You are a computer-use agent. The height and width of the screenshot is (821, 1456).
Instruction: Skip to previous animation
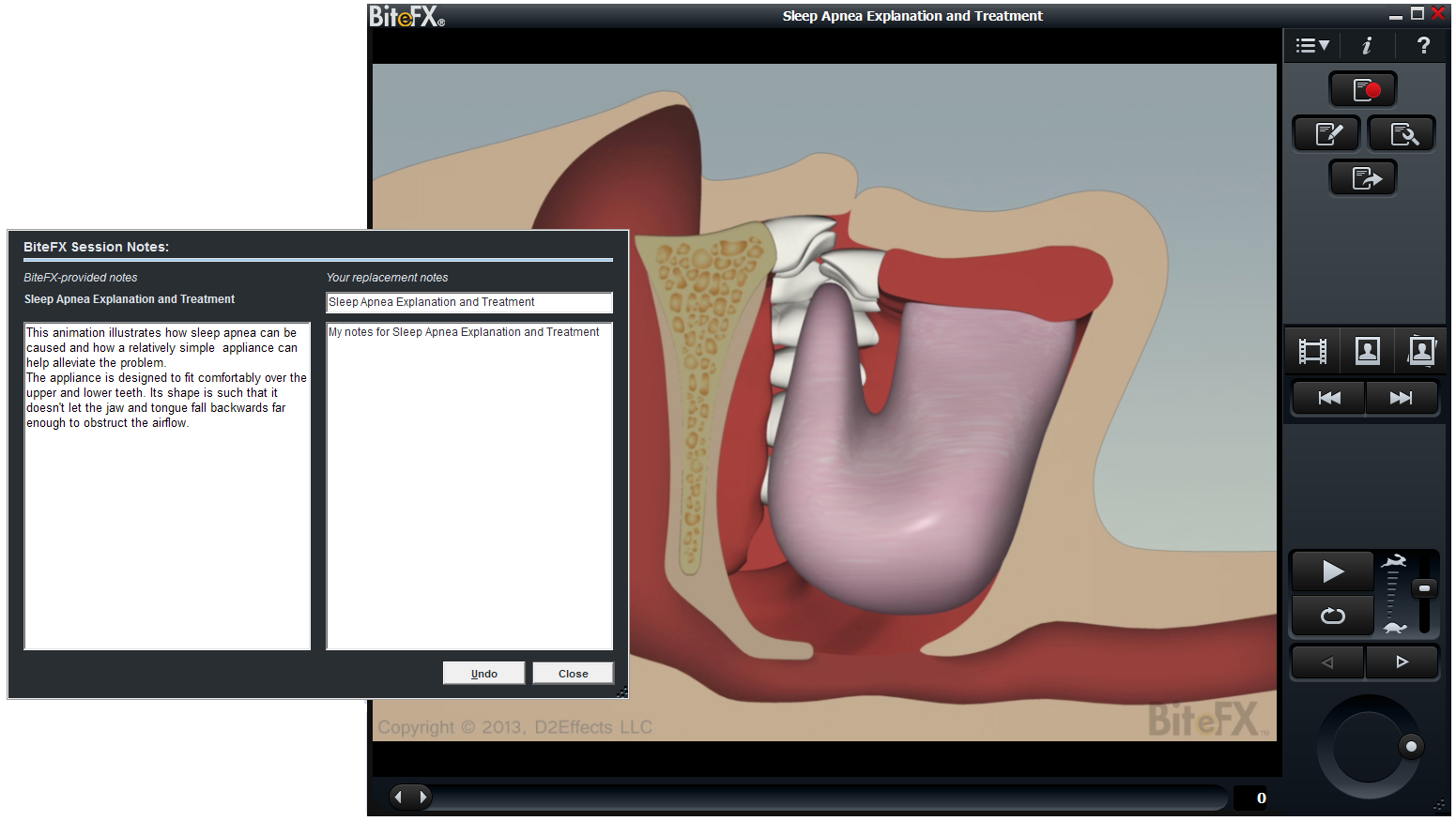(x=1329, y=398)
